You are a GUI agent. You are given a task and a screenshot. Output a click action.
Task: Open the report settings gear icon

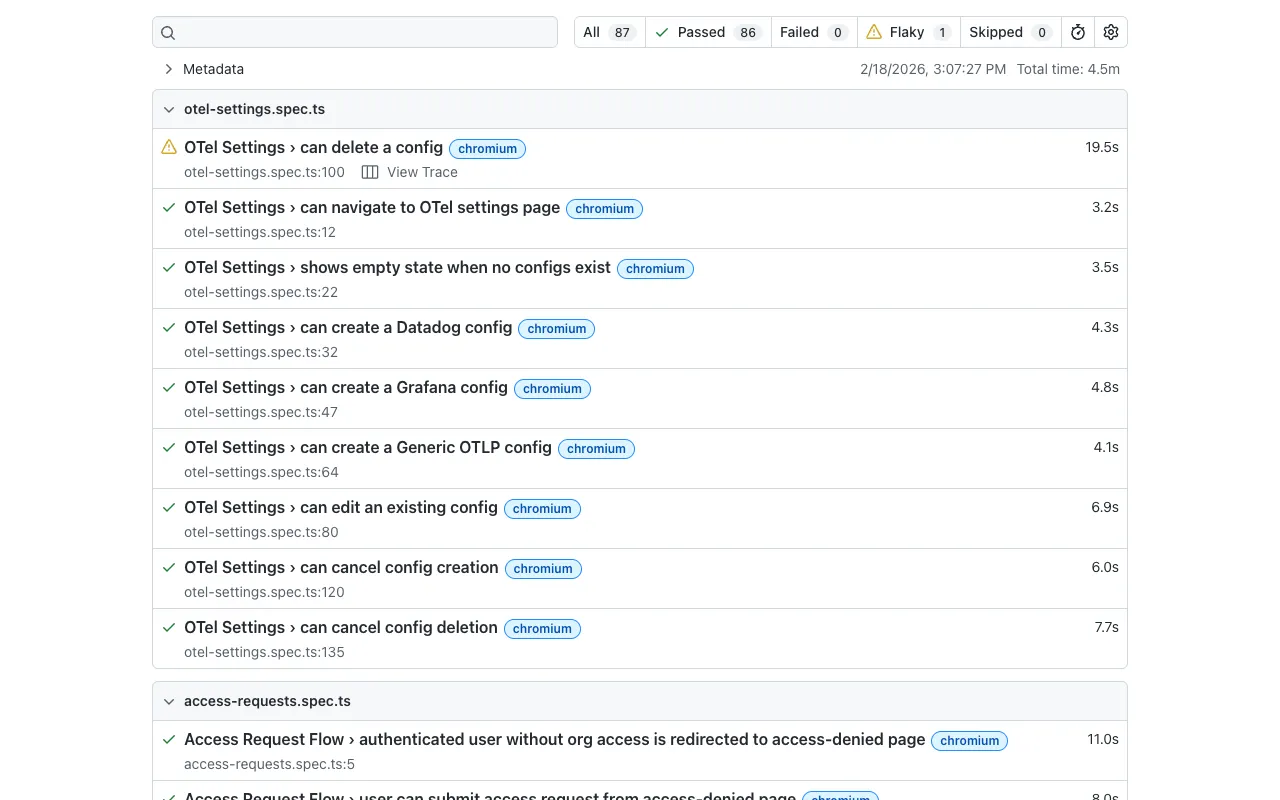tap(1110, 32)
